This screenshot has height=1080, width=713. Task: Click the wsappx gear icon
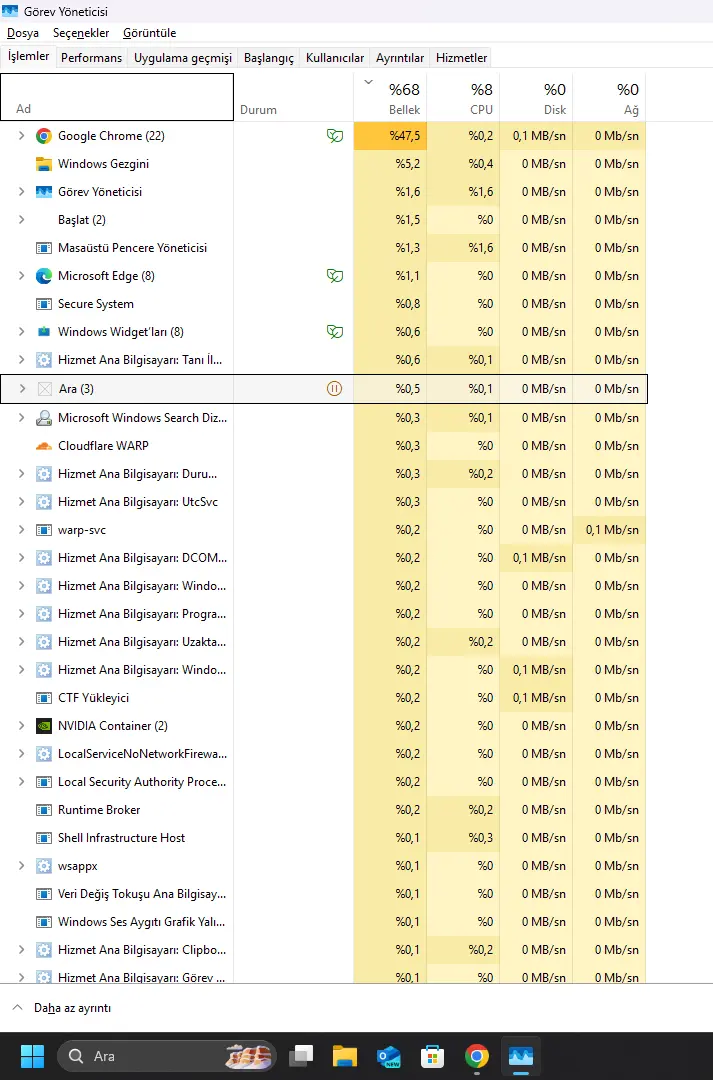43,866
